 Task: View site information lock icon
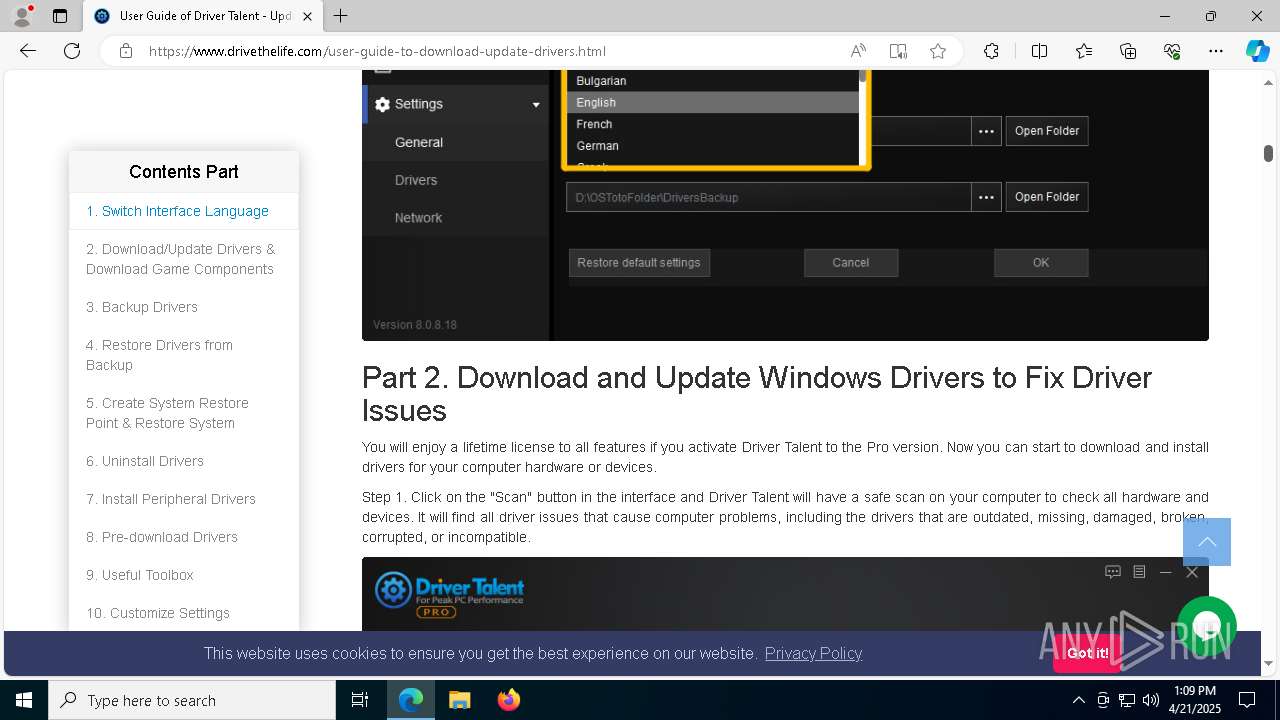tap(126, 51)
